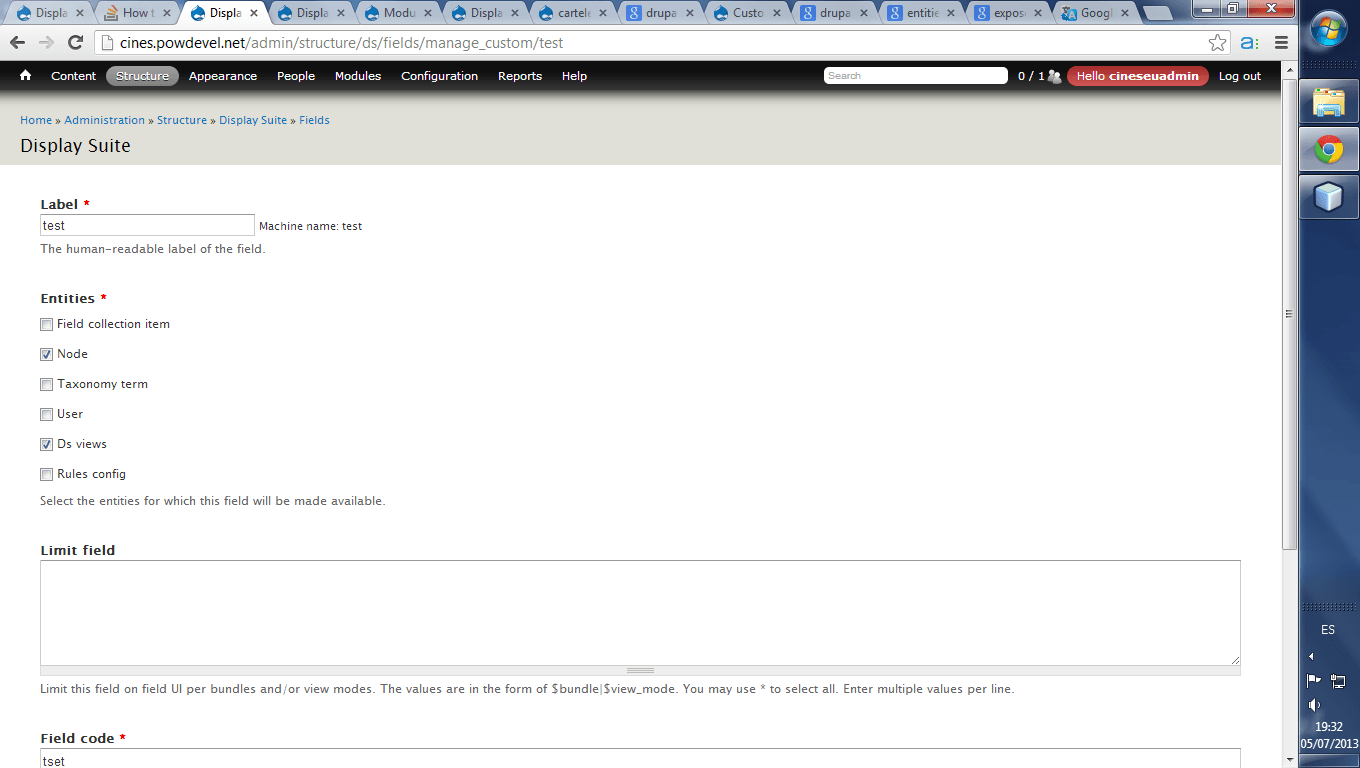
Task: Open a new browser tab
Action: 1158,13
